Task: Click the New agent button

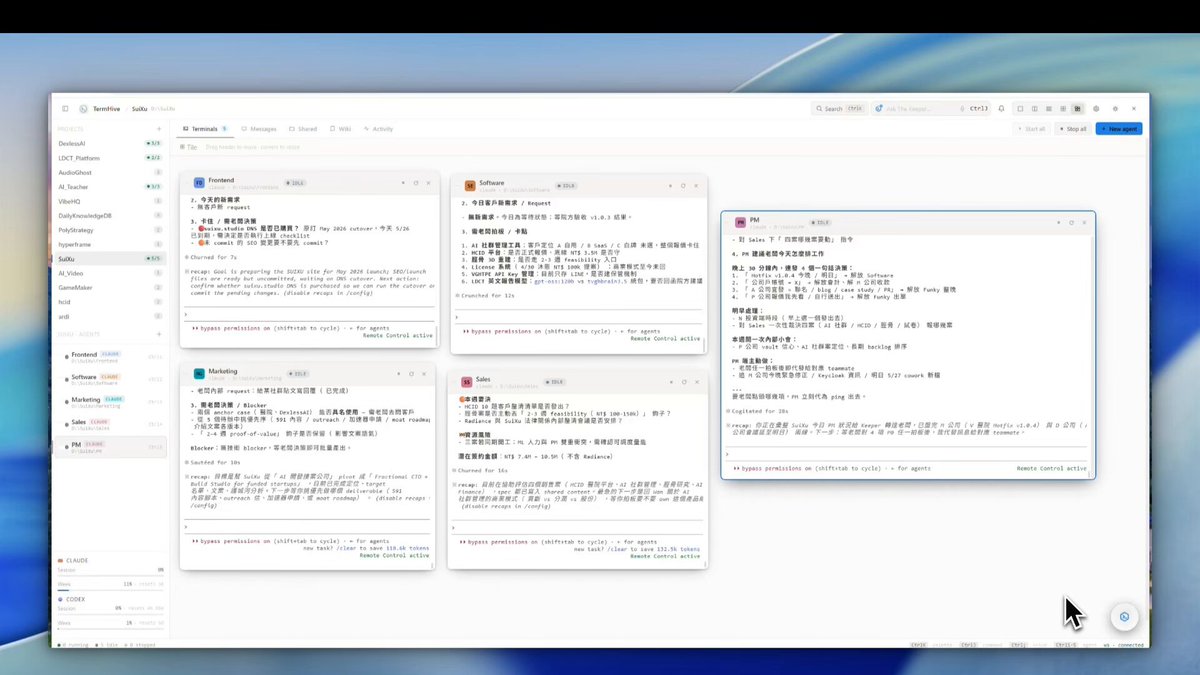Action: click(x=1119, y=129)
